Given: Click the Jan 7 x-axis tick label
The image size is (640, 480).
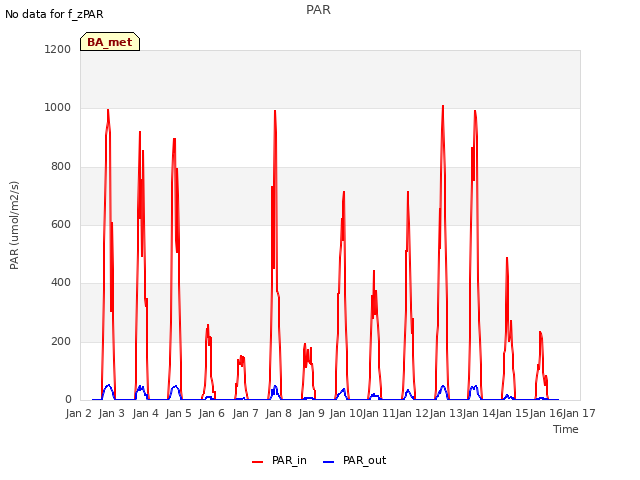Looking at the screenshot, I should click(x=245, y=413).
